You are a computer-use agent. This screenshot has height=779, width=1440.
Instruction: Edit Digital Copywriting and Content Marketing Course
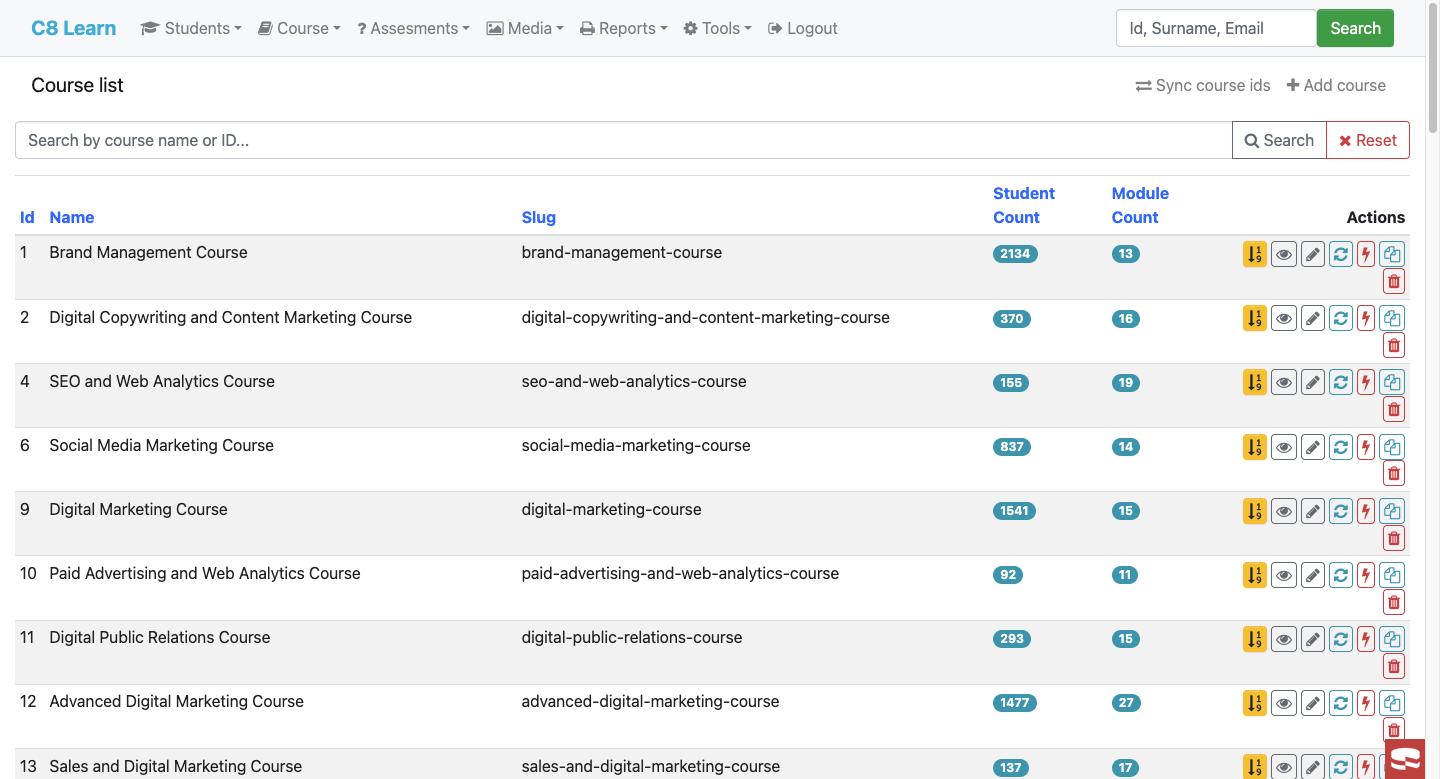(x=1312, y=318)
